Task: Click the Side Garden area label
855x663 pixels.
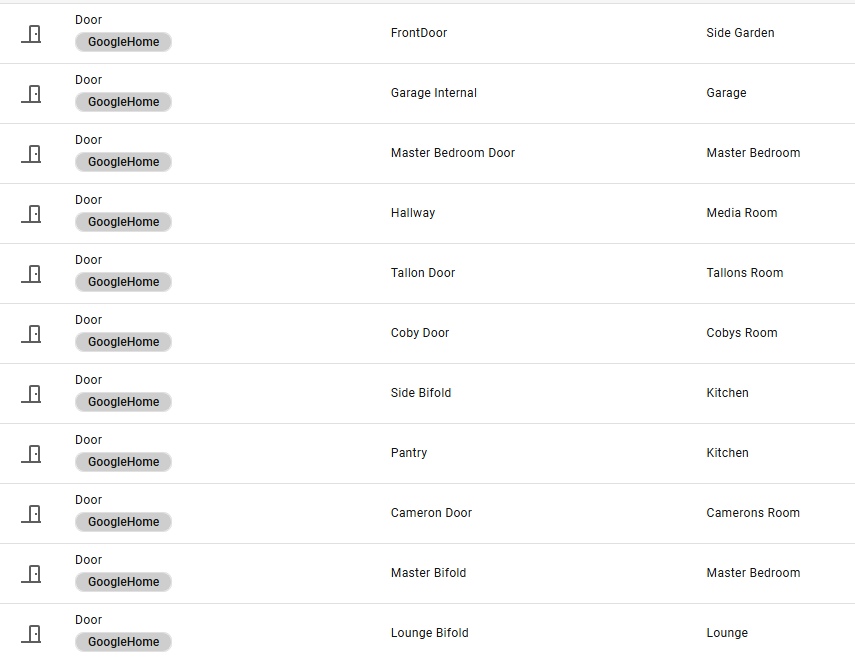Action: [740, 33]
